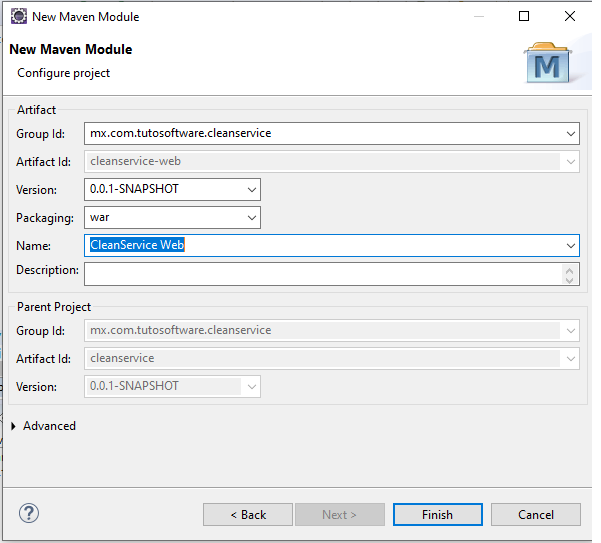
Task: Close the New Maven Module dialog
Action: (570, 16)
